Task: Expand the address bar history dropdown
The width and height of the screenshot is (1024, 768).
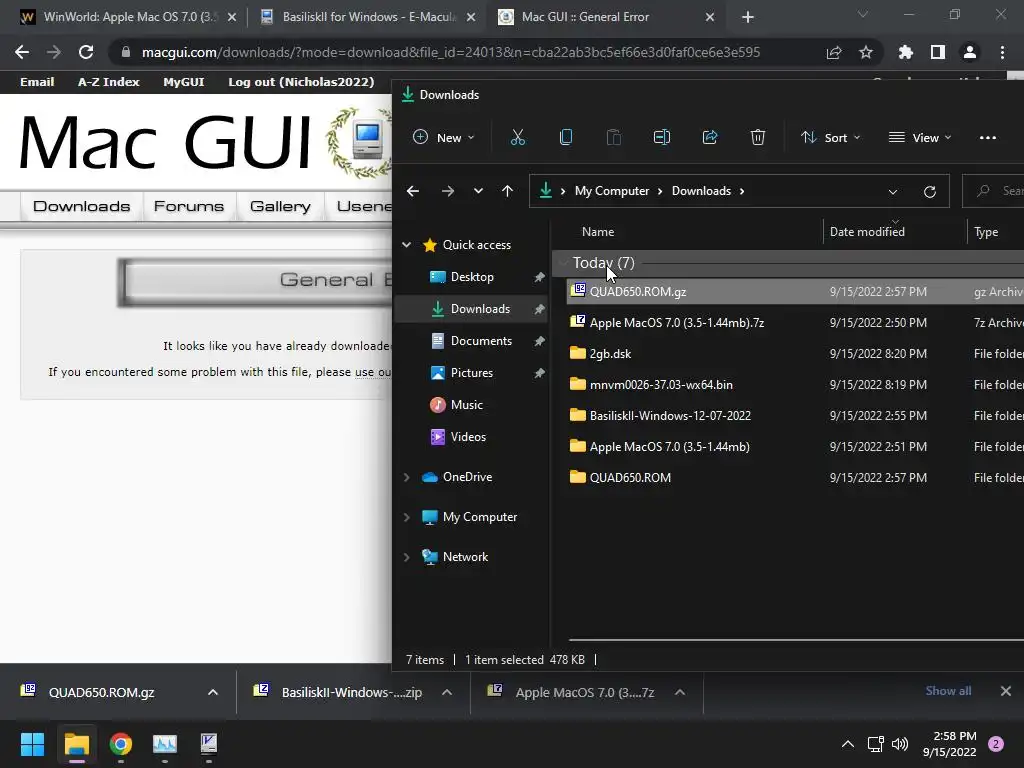Action: tap(893, 191)
